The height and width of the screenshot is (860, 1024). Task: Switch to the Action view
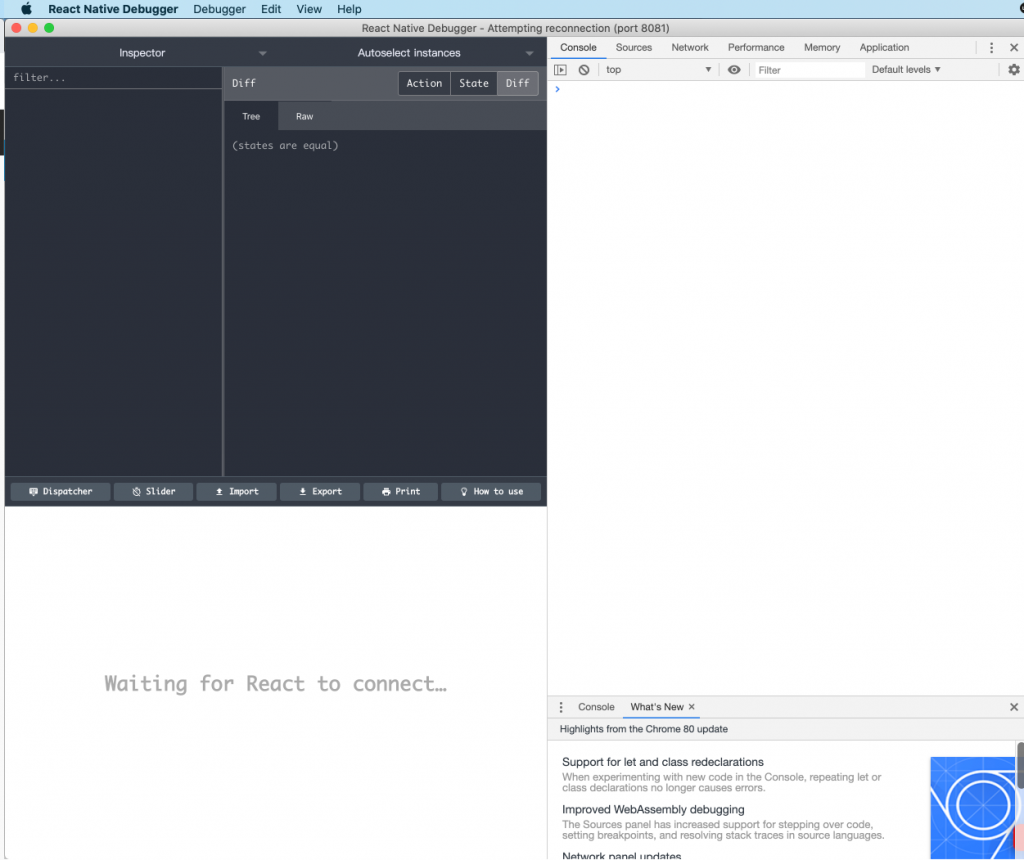click(x=424, y=83)
